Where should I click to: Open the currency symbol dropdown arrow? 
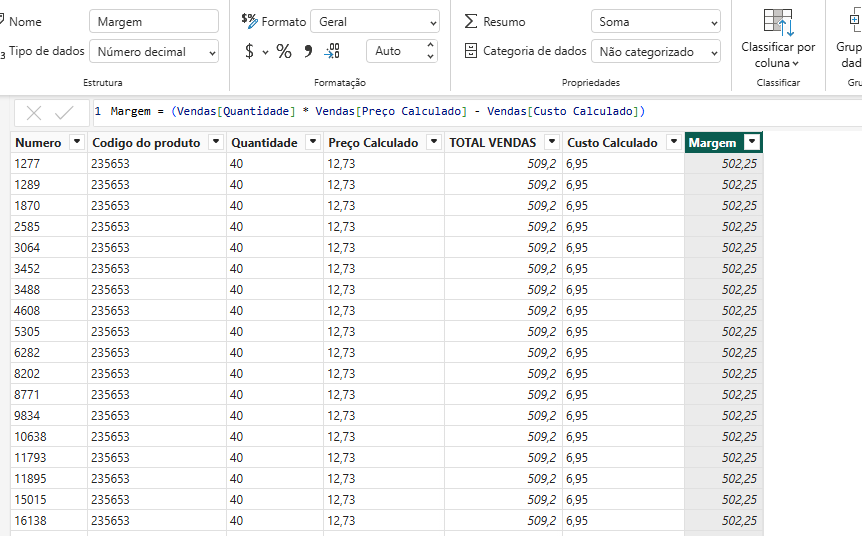tap(266, 52)
